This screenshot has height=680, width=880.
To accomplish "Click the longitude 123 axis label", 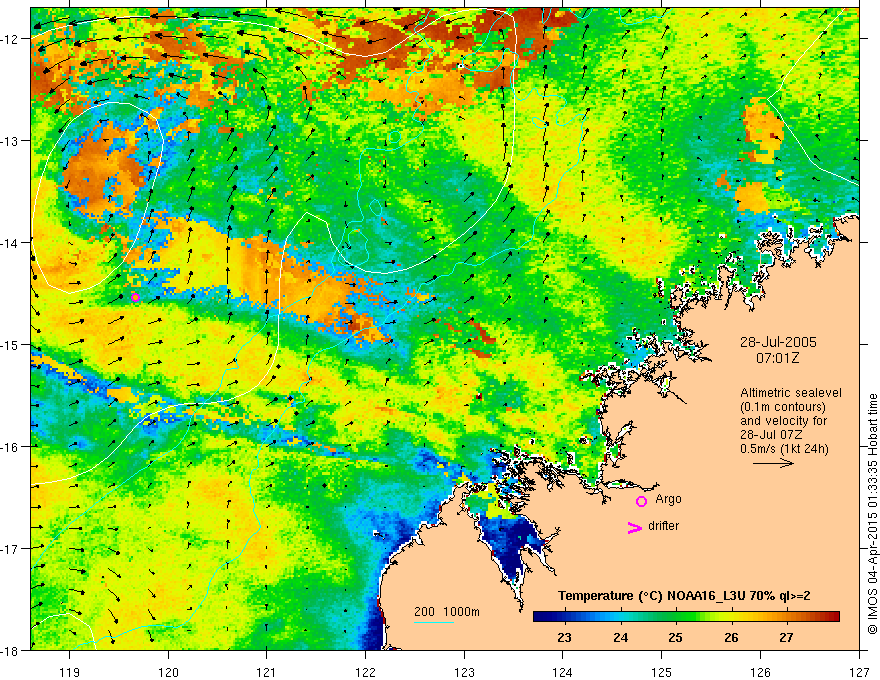I will (464, 672).
